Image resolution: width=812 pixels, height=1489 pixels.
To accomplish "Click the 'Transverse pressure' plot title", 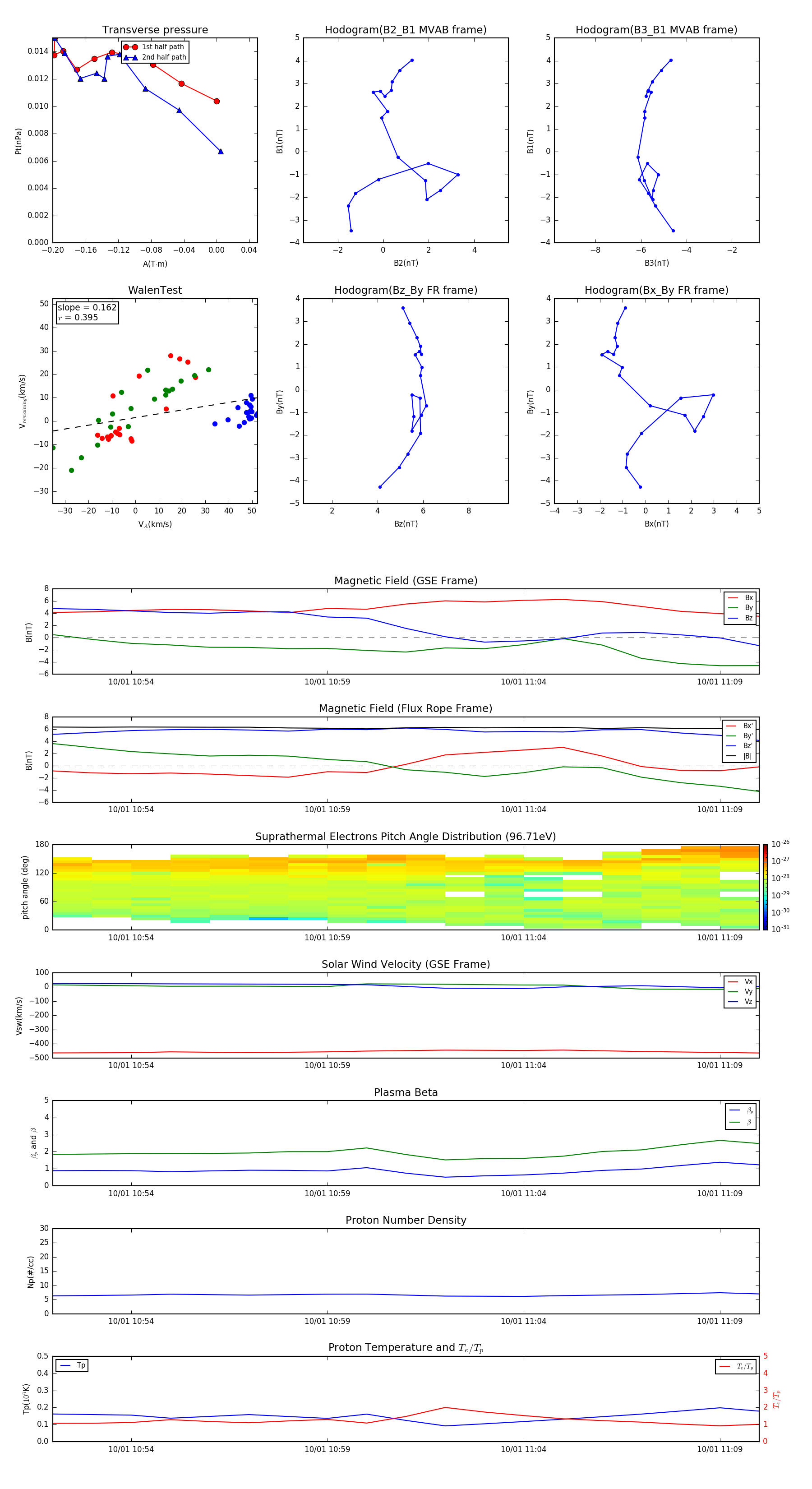I will pyautogui.click(x=155, y=30).
